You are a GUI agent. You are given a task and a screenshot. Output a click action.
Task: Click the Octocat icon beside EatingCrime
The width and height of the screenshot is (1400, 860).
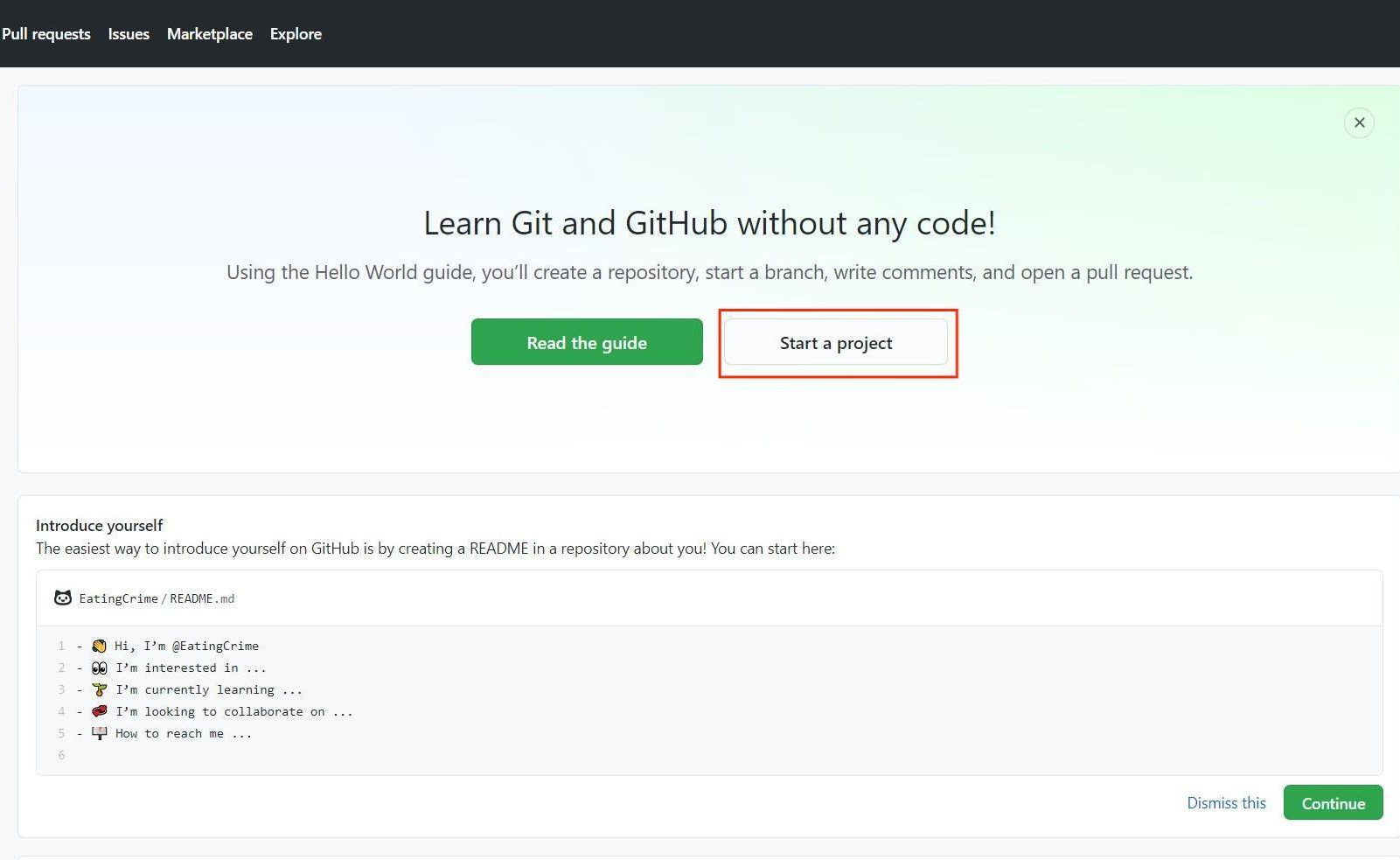pos(63,598)
